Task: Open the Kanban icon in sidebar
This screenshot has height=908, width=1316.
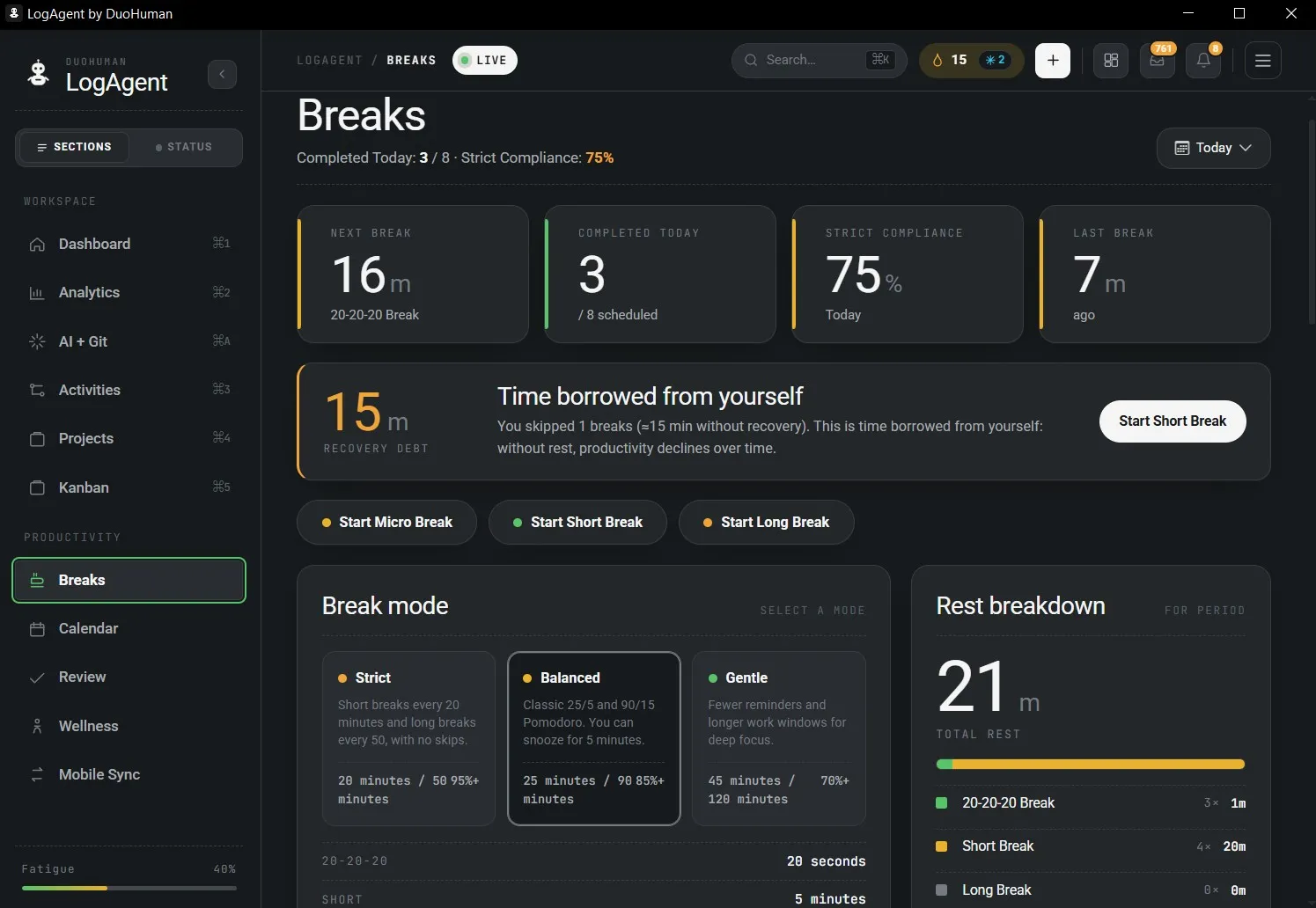Action: coord(37,487)
